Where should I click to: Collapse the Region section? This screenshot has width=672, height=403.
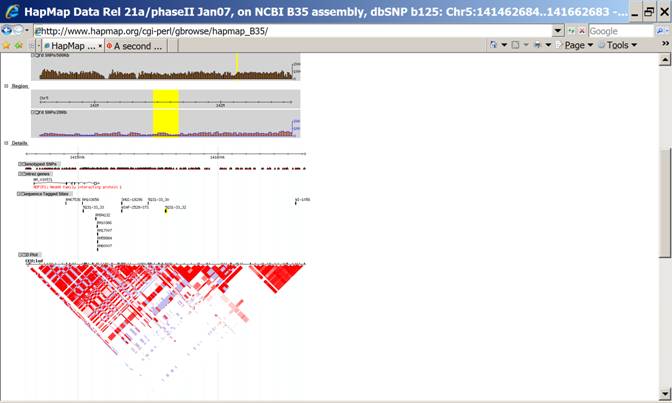click(x=6, y=86)
